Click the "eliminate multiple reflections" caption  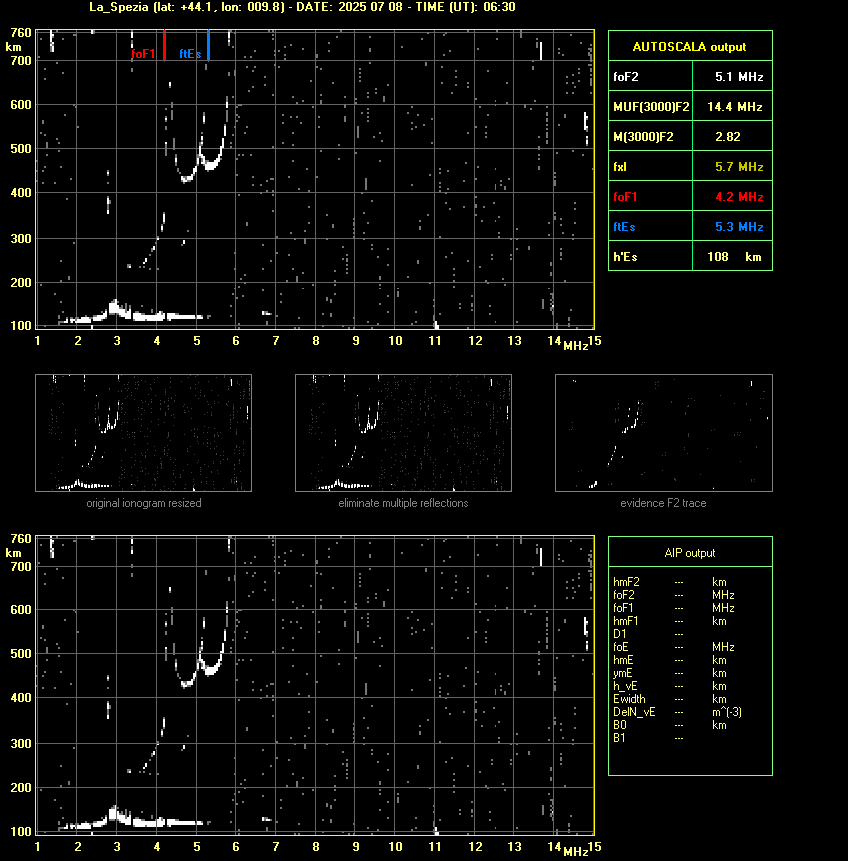pos(403,503)
